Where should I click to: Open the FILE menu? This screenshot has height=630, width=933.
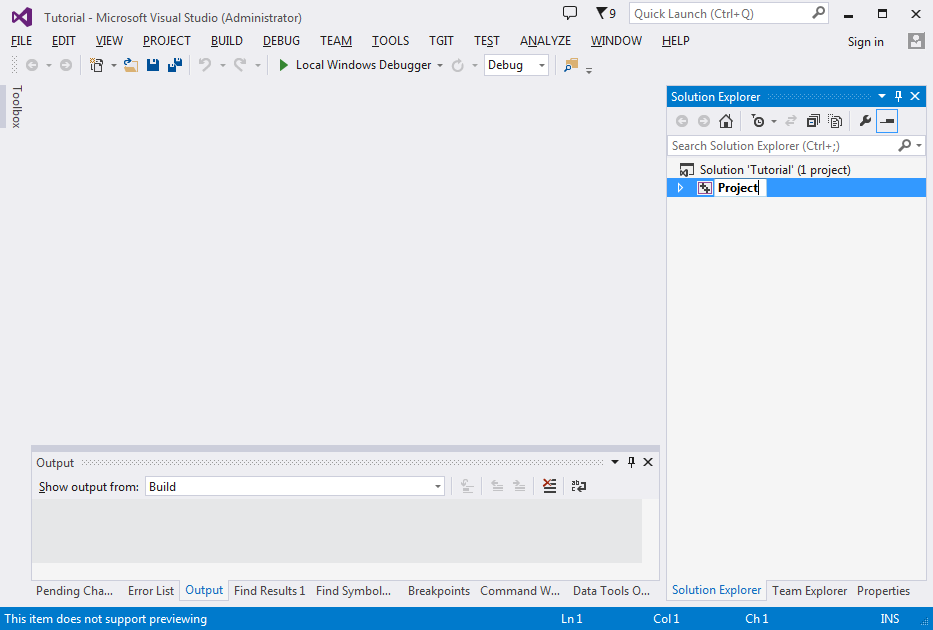pos(21,41)
